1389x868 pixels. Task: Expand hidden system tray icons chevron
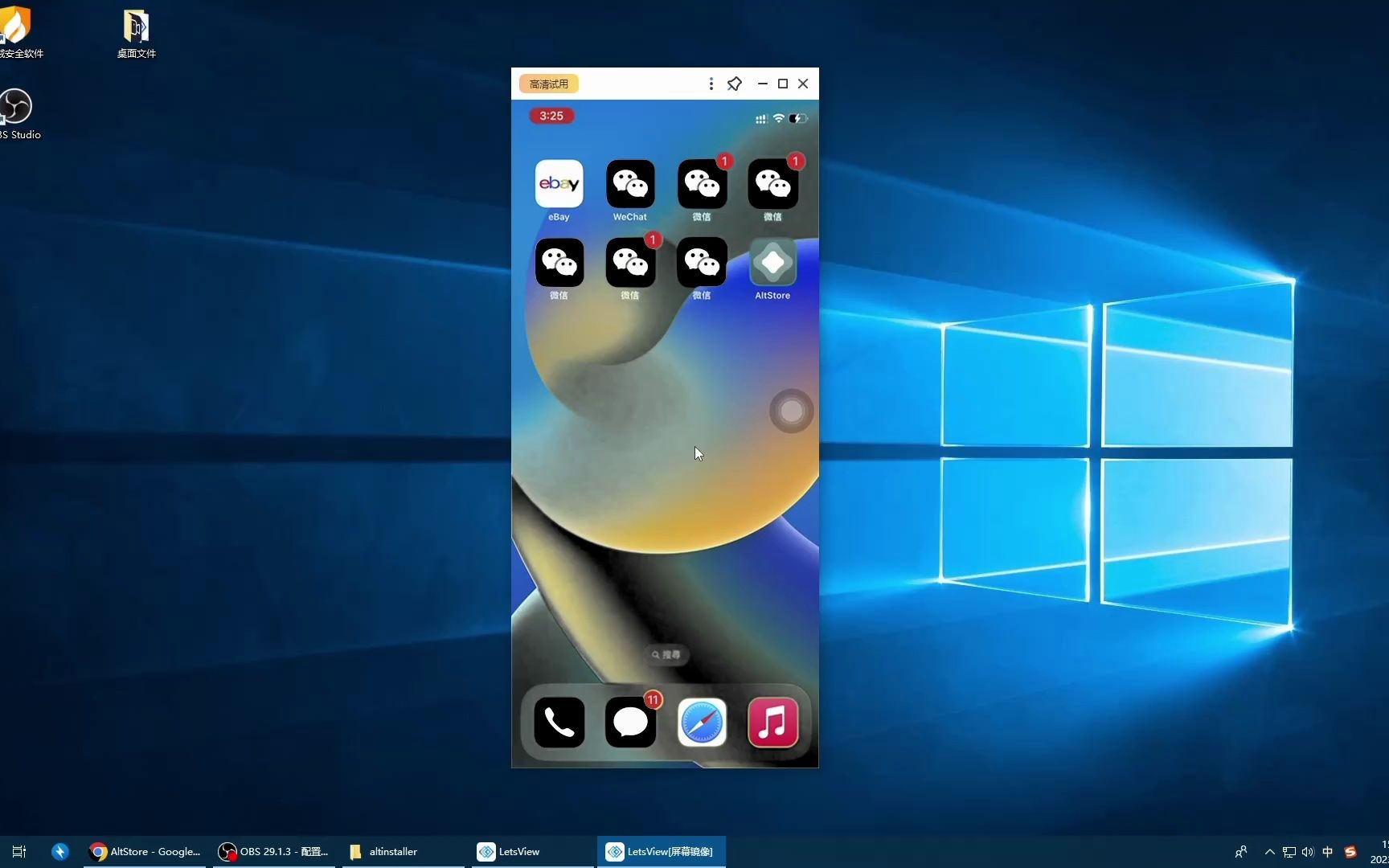click(x=1270, y=852)
